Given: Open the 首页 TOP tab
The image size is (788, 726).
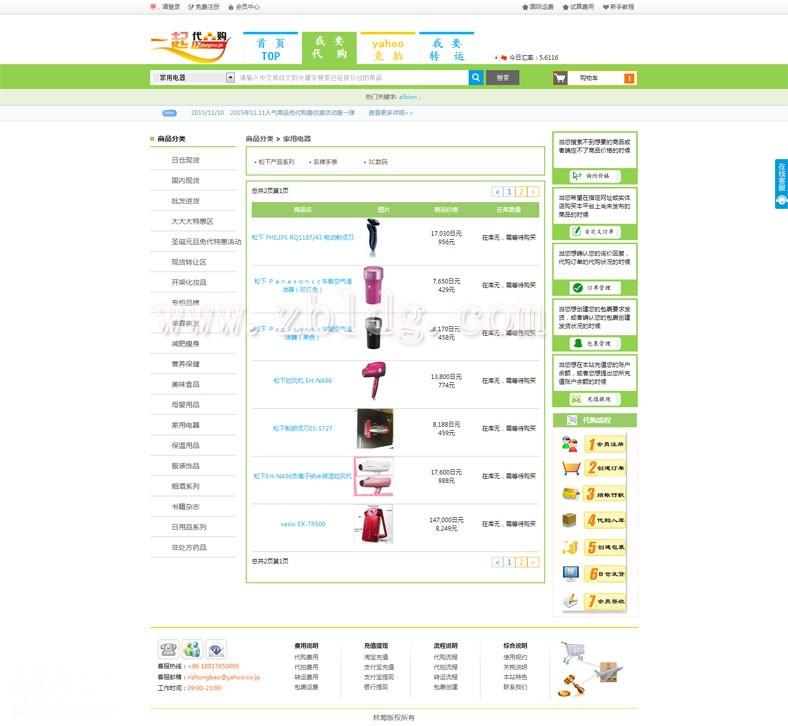Looking at the screenshot, I should (x=270, y=49).
